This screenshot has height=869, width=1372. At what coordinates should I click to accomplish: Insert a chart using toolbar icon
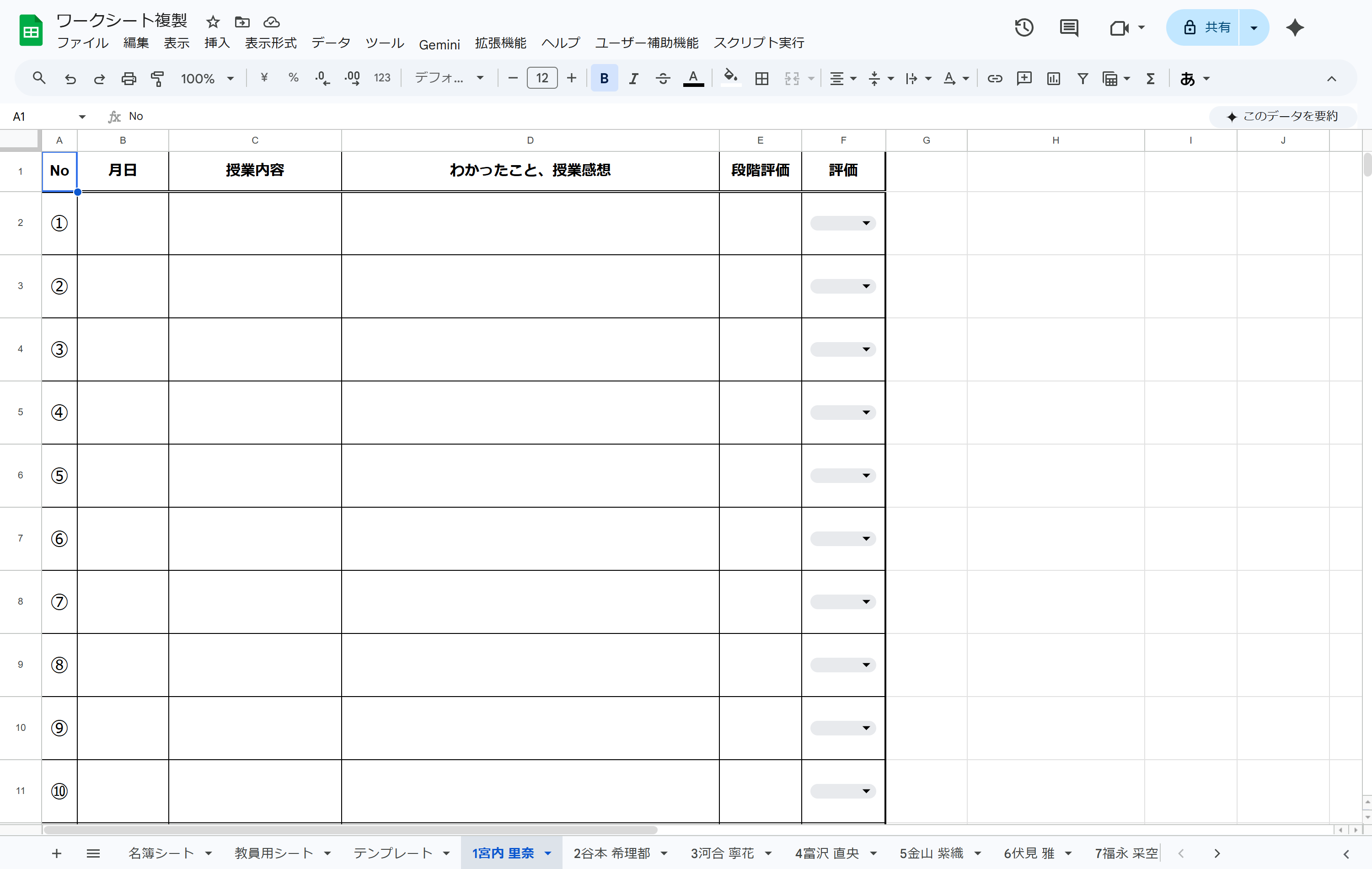point(1053,78)
